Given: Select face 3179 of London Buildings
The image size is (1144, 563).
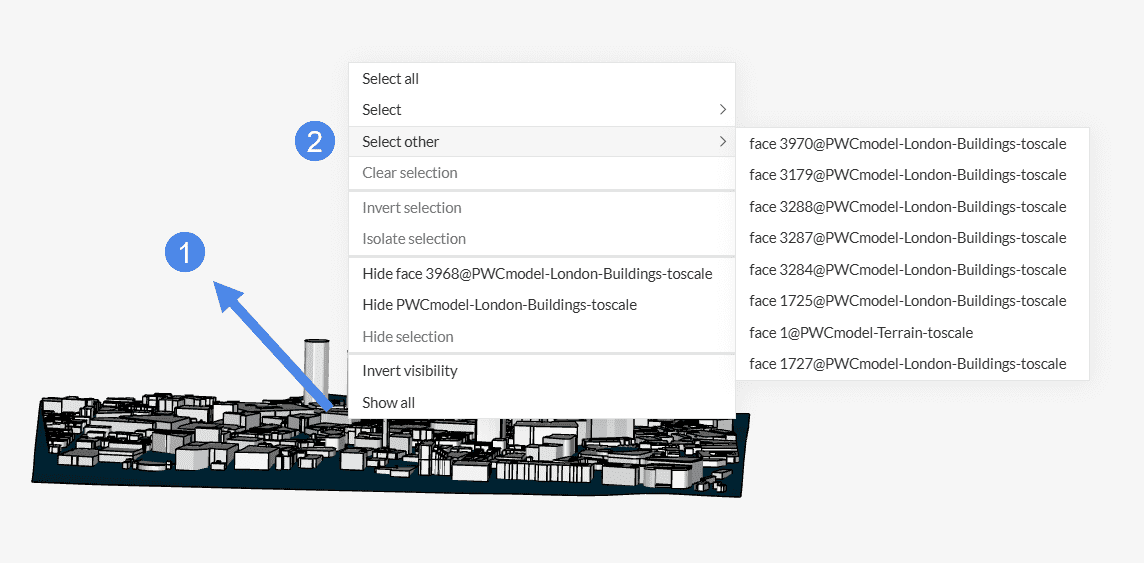Looking at the screenshot, I should click(x=907, y=175).
